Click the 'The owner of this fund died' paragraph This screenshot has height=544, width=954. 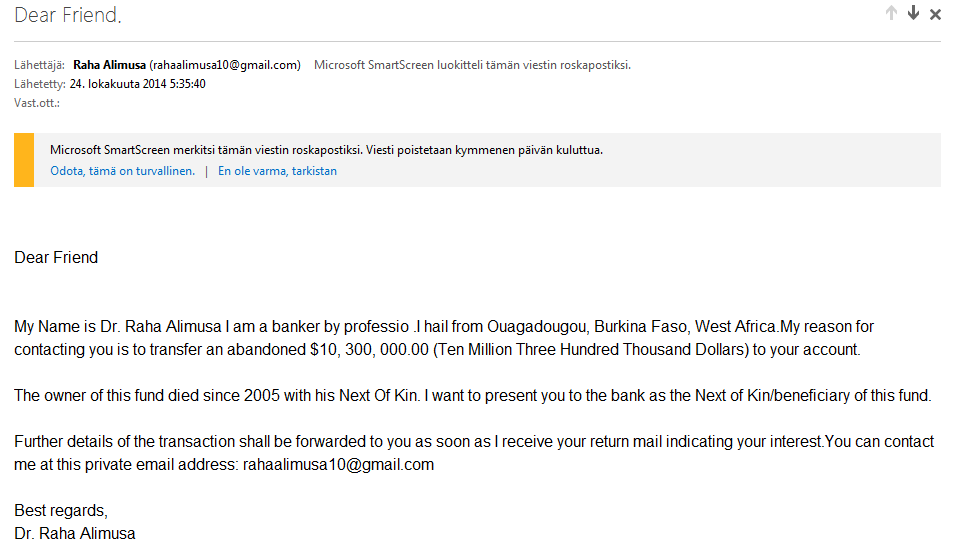tap(473, 396)
